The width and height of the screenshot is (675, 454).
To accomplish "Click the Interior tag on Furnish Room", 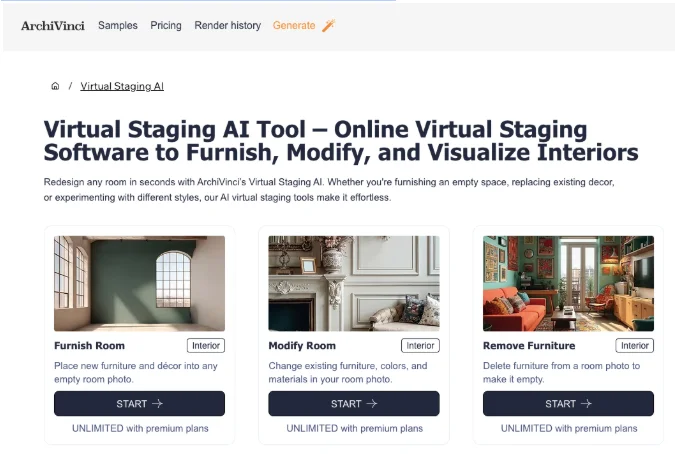I will 206,346.
